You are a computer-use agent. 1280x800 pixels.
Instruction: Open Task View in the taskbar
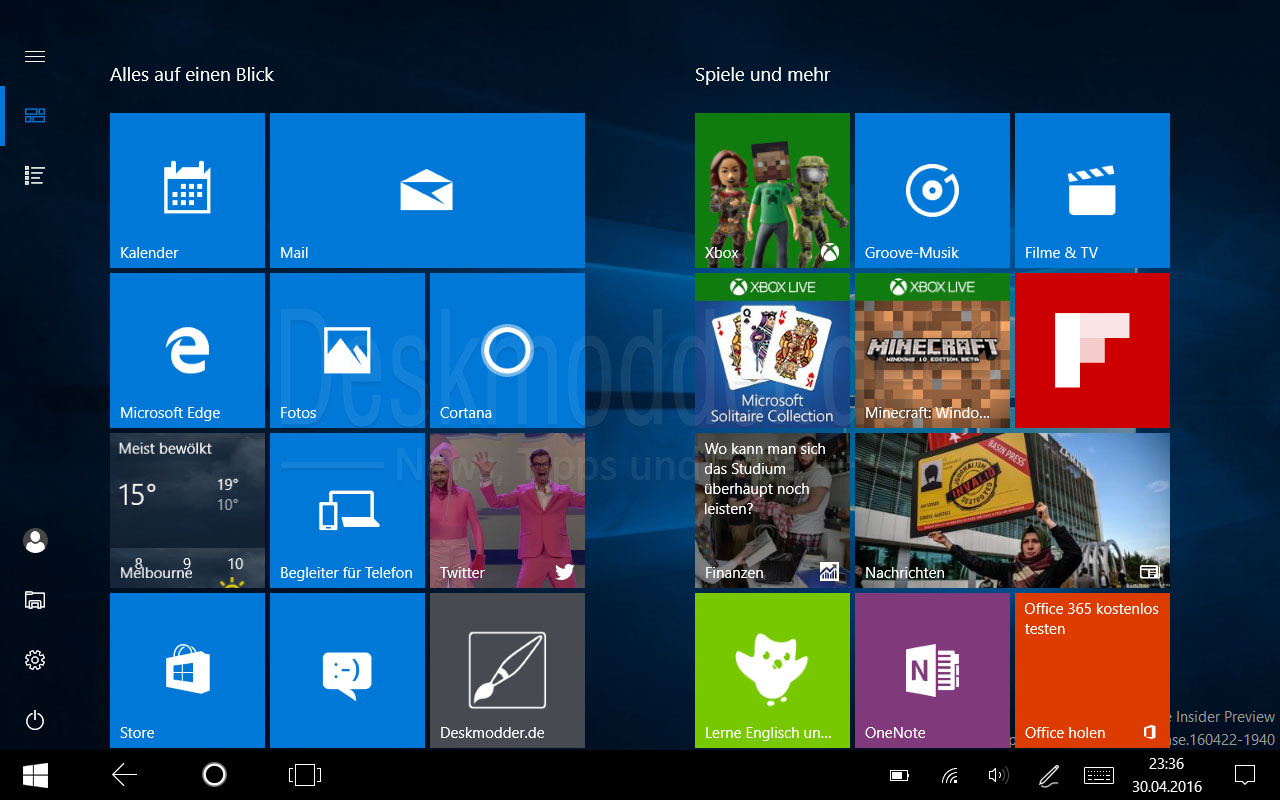(x=304, y=775)
